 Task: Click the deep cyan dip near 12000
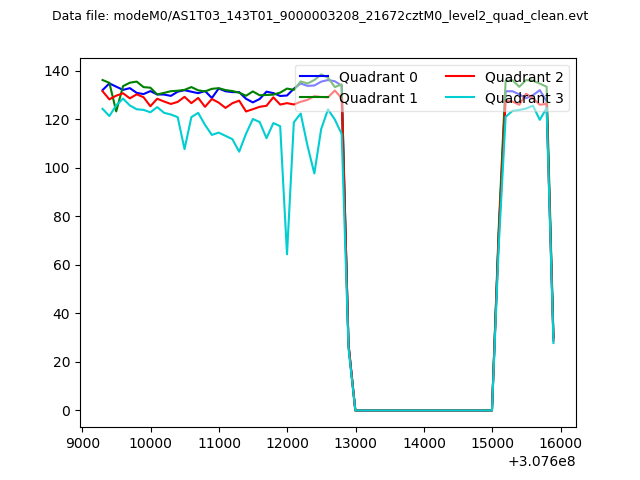287,252
